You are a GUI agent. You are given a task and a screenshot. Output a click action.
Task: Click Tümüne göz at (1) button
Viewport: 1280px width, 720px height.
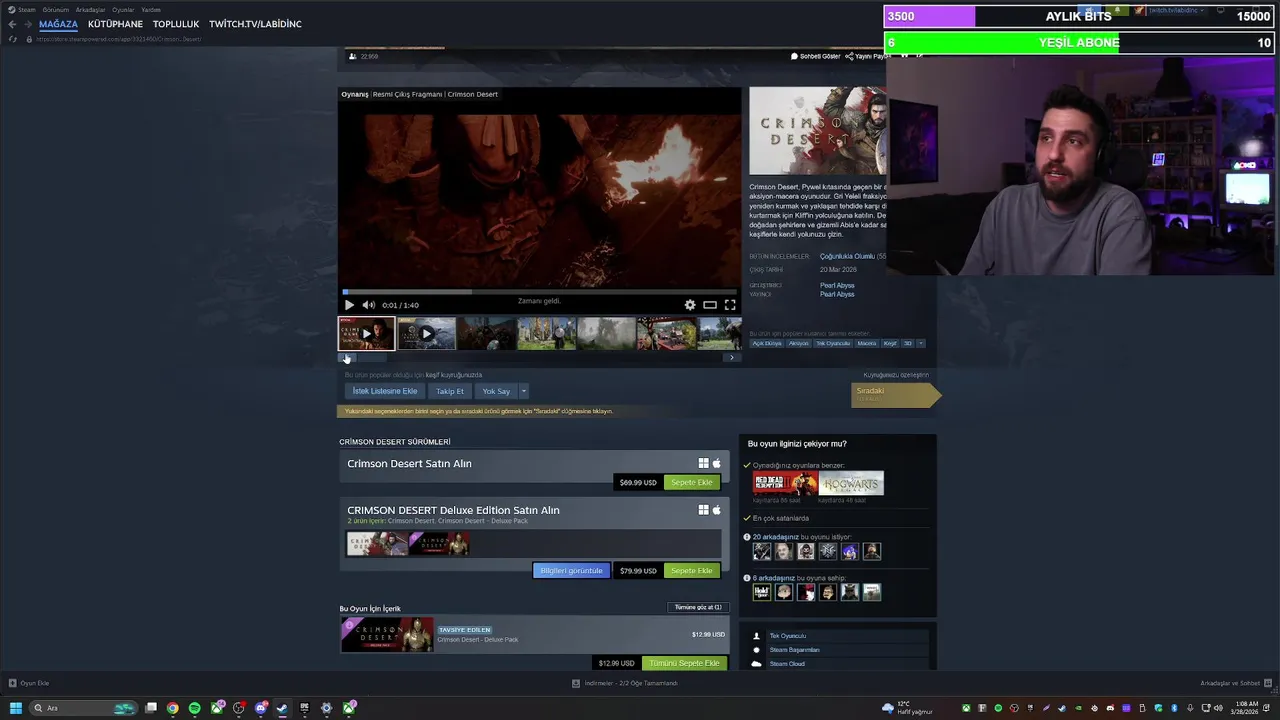click(698, 607)
